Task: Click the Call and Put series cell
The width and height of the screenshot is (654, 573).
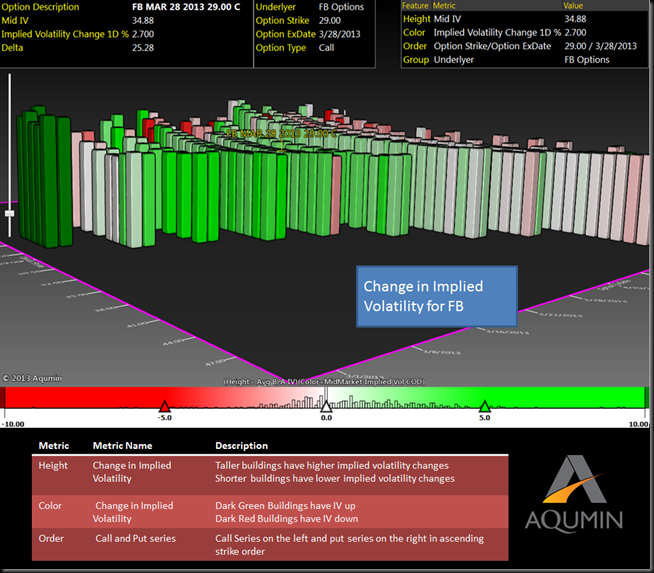Action: tap(136, 538)
